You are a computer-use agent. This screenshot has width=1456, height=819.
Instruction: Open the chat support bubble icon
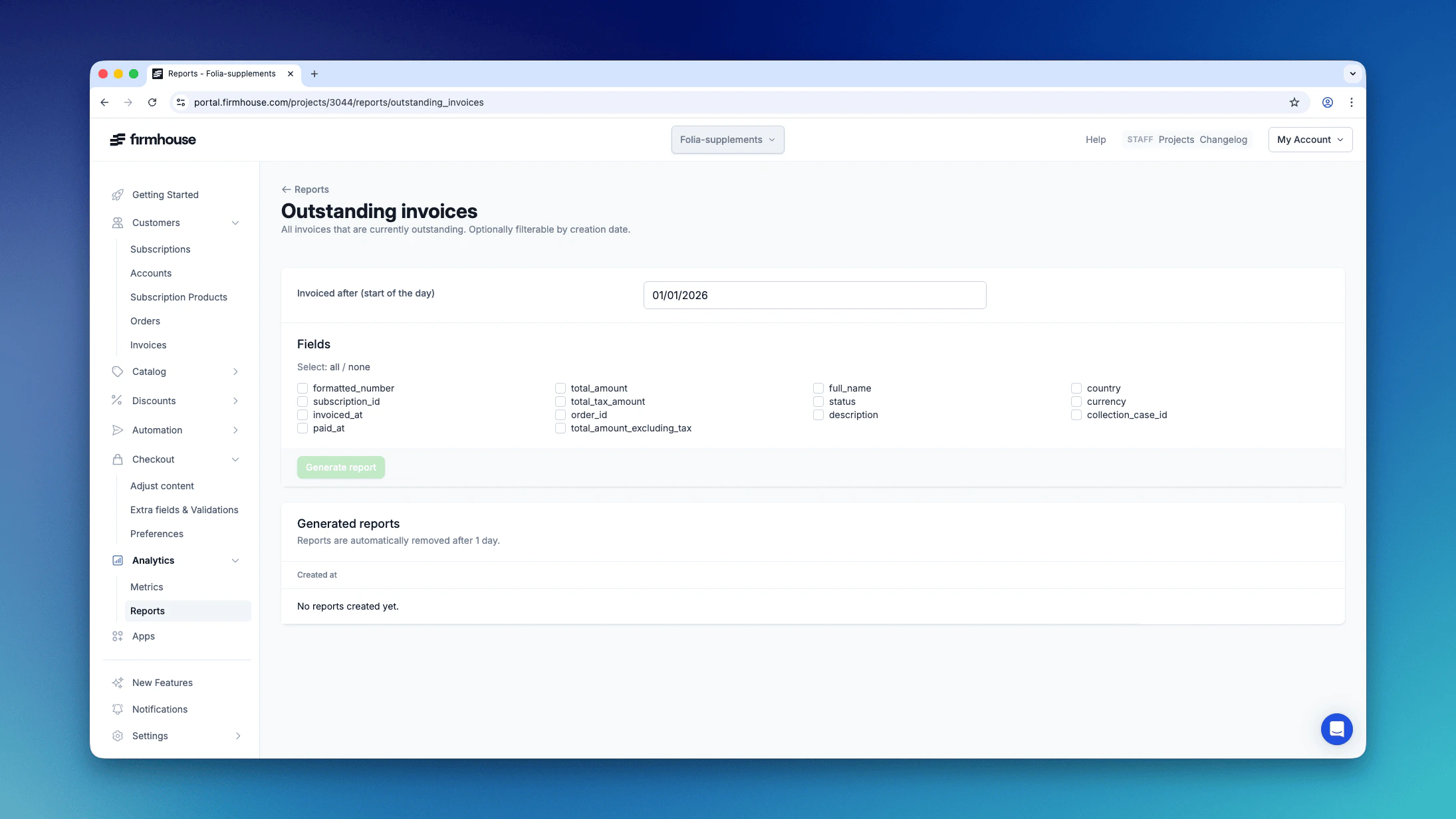(1336, 729)
